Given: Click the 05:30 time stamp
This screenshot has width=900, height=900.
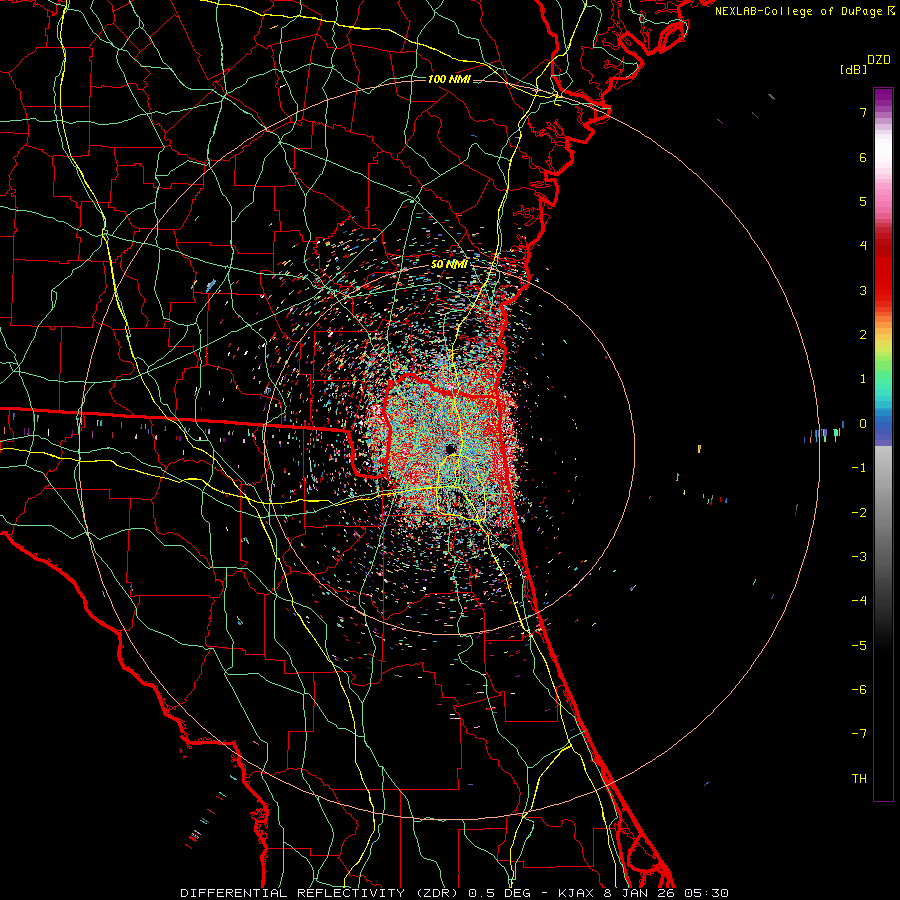Looking at the screenshot, I should (706, 893).
